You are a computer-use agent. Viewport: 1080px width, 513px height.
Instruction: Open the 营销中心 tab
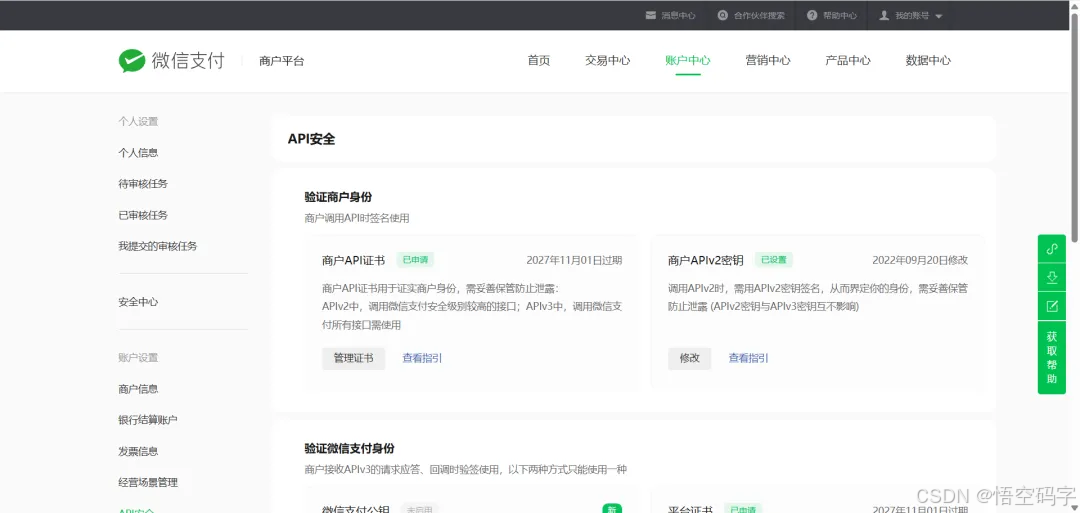pyautogui.click(x=767, y=61)
